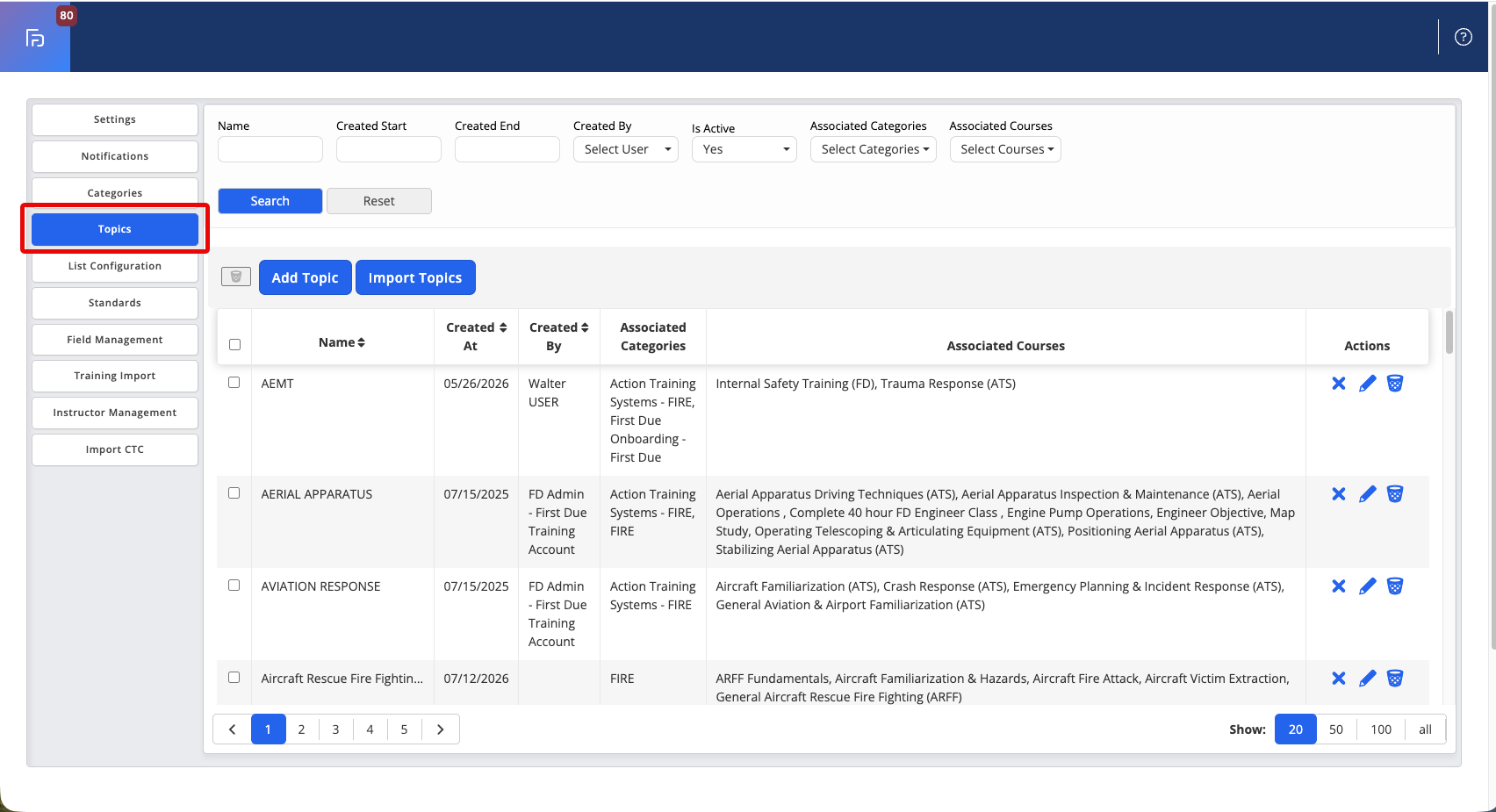Open the app logo icon with 80 badge

click(35, 38)
